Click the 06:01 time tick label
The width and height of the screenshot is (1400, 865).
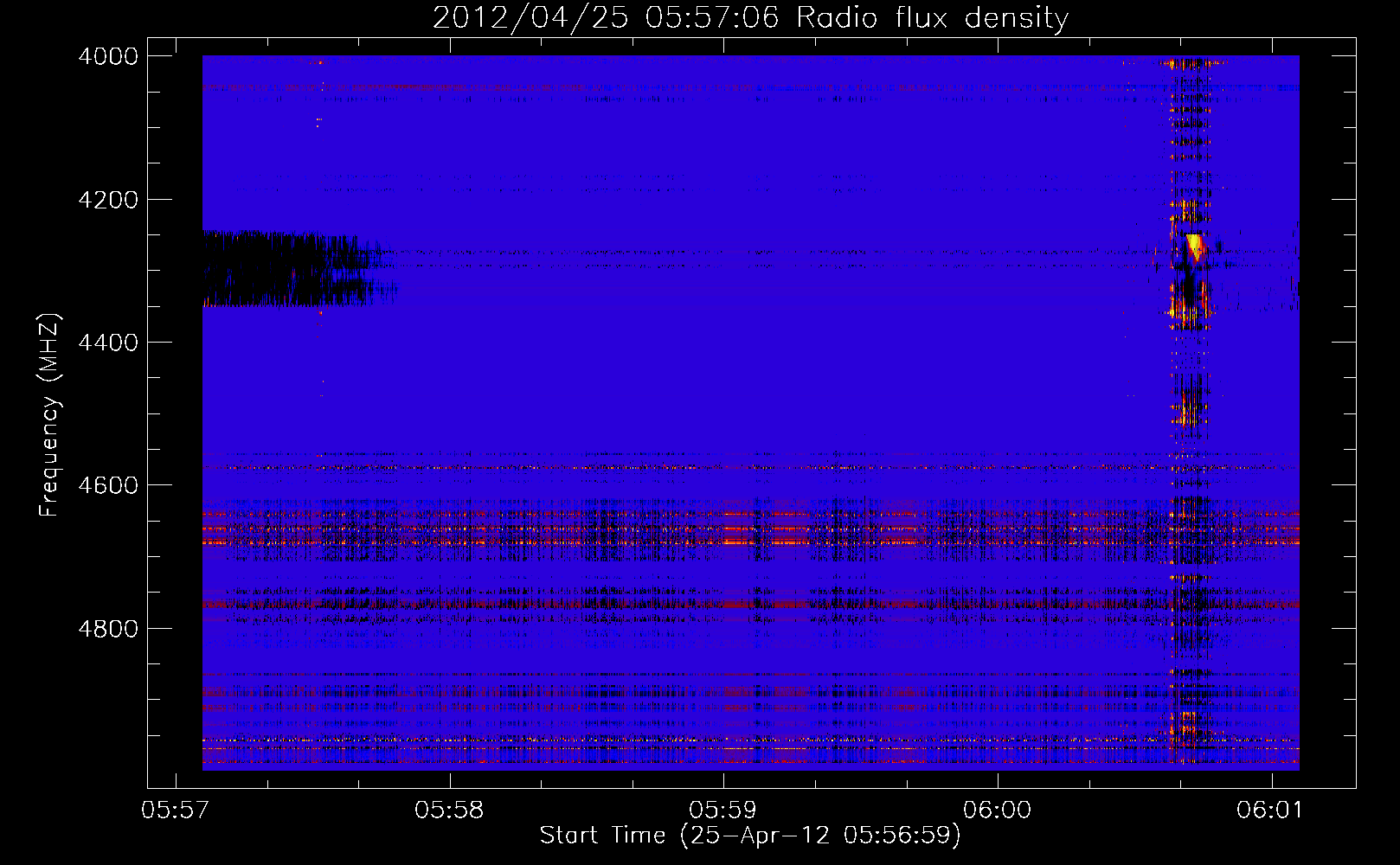coord(1270,810)
